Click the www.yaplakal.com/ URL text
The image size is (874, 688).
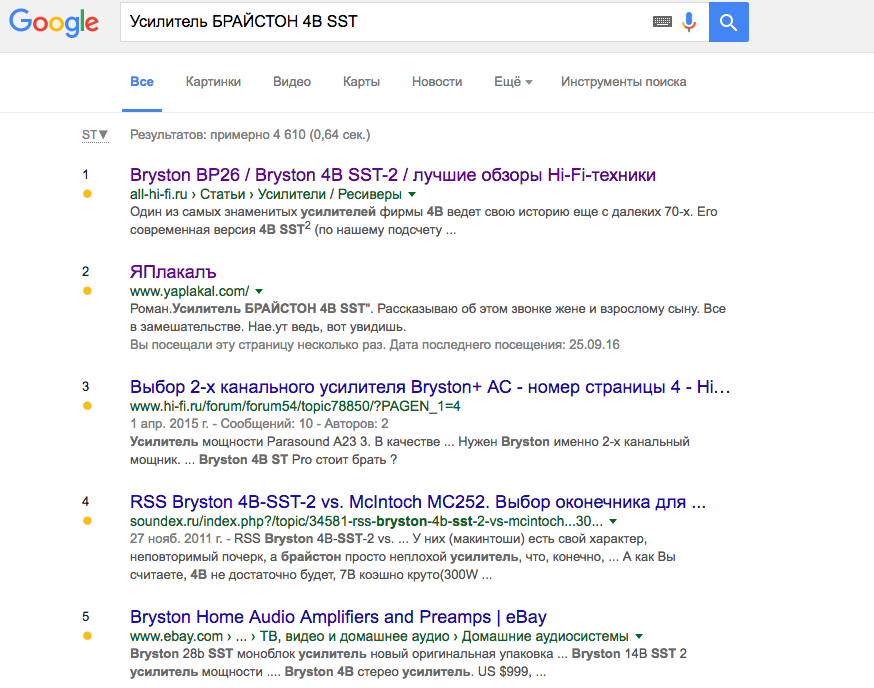[190, 291]
